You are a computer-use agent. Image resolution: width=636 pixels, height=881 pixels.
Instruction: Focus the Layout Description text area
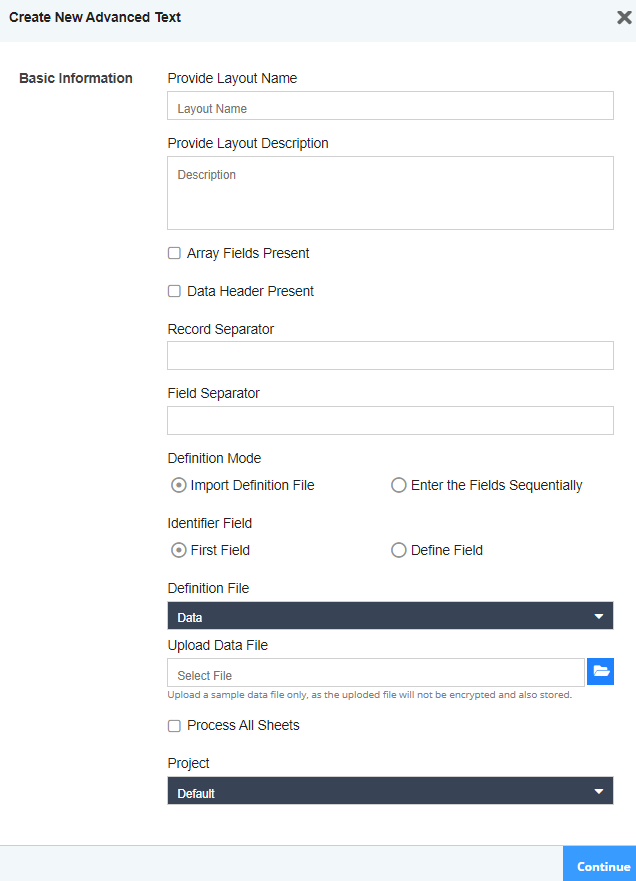pyautogui.click(x=390, y=193)
